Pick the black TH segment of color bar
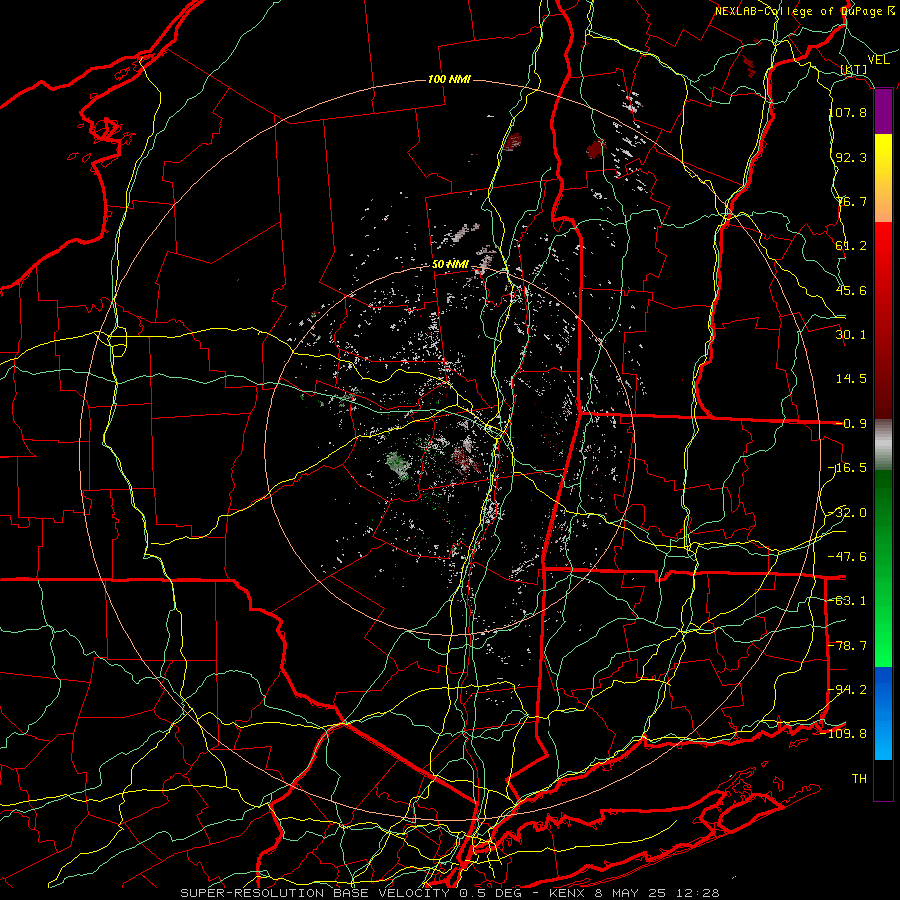900x900 pixels. pyautogui.click(x=883, y=779)
